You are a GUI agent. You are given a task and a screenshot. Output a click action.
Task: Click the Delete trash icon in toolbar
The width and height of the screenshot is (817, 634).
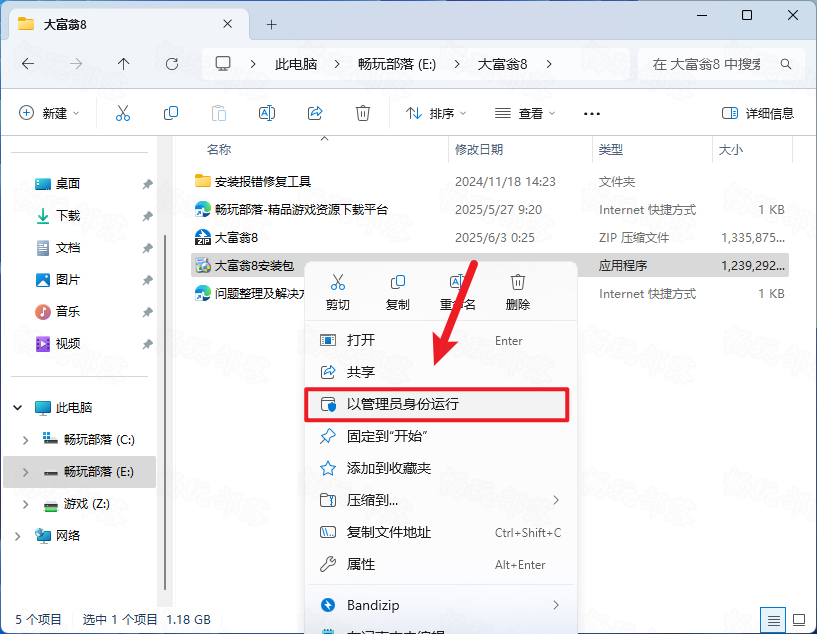(x=363, y=113)
